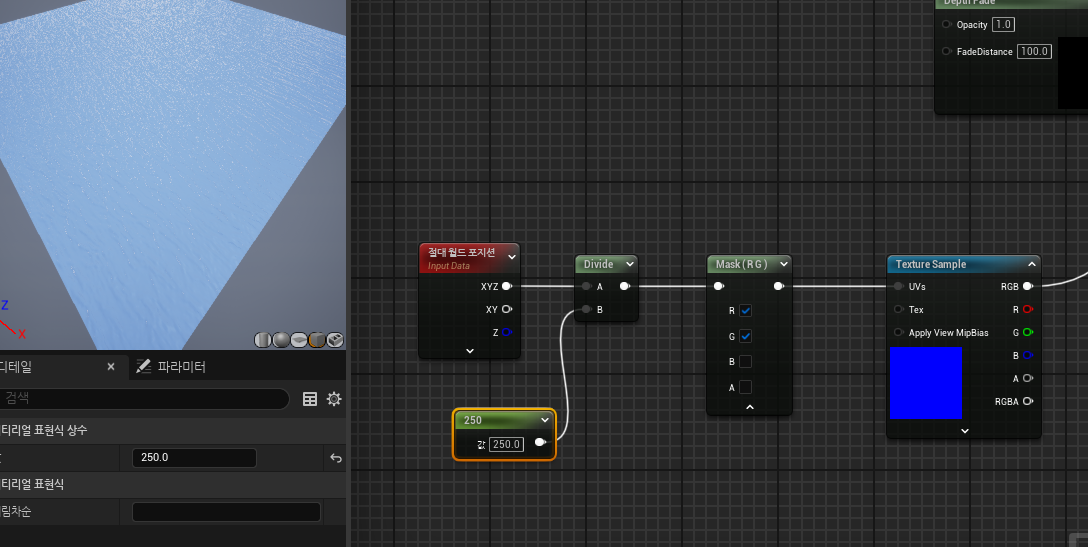Click the Opacity 1.0 value box

point(1003,24)
